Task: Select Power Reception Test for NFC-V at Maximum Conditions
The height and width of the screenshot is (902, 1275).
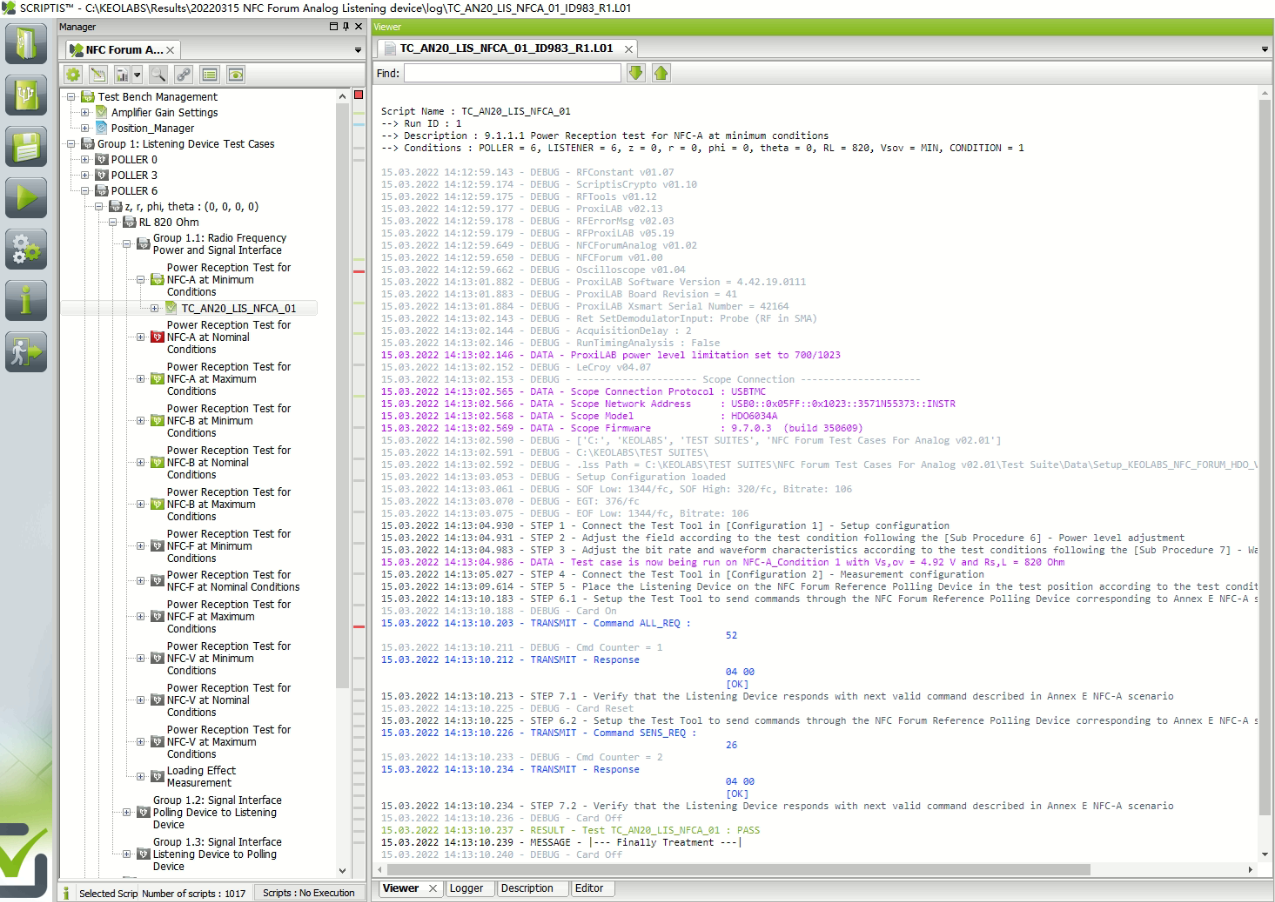Action: (x=229, y=742)
